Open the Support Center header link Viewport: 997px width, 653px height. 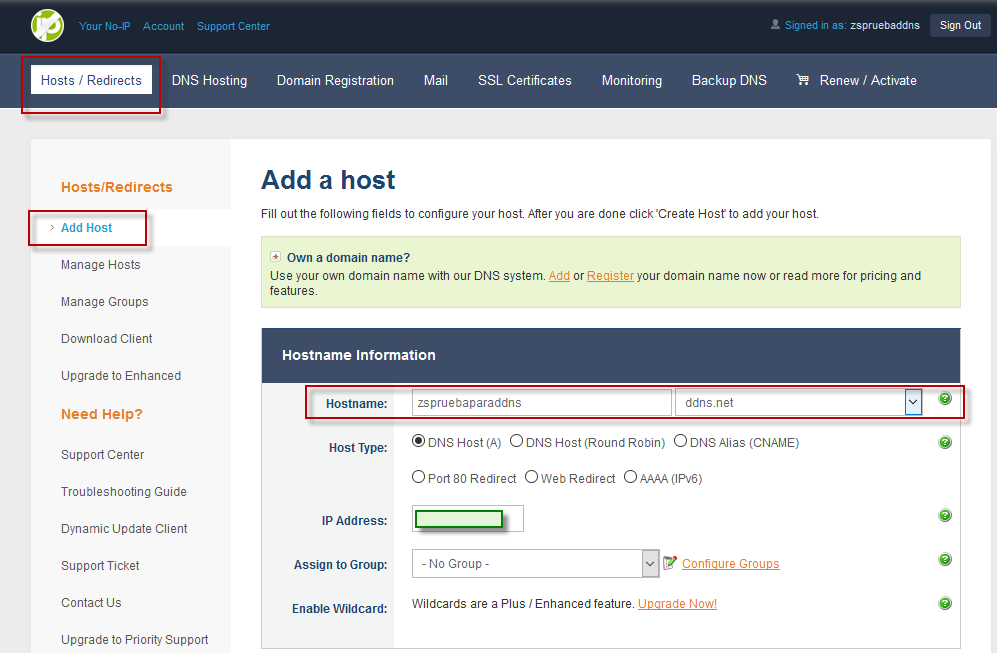tap(233, 26)
